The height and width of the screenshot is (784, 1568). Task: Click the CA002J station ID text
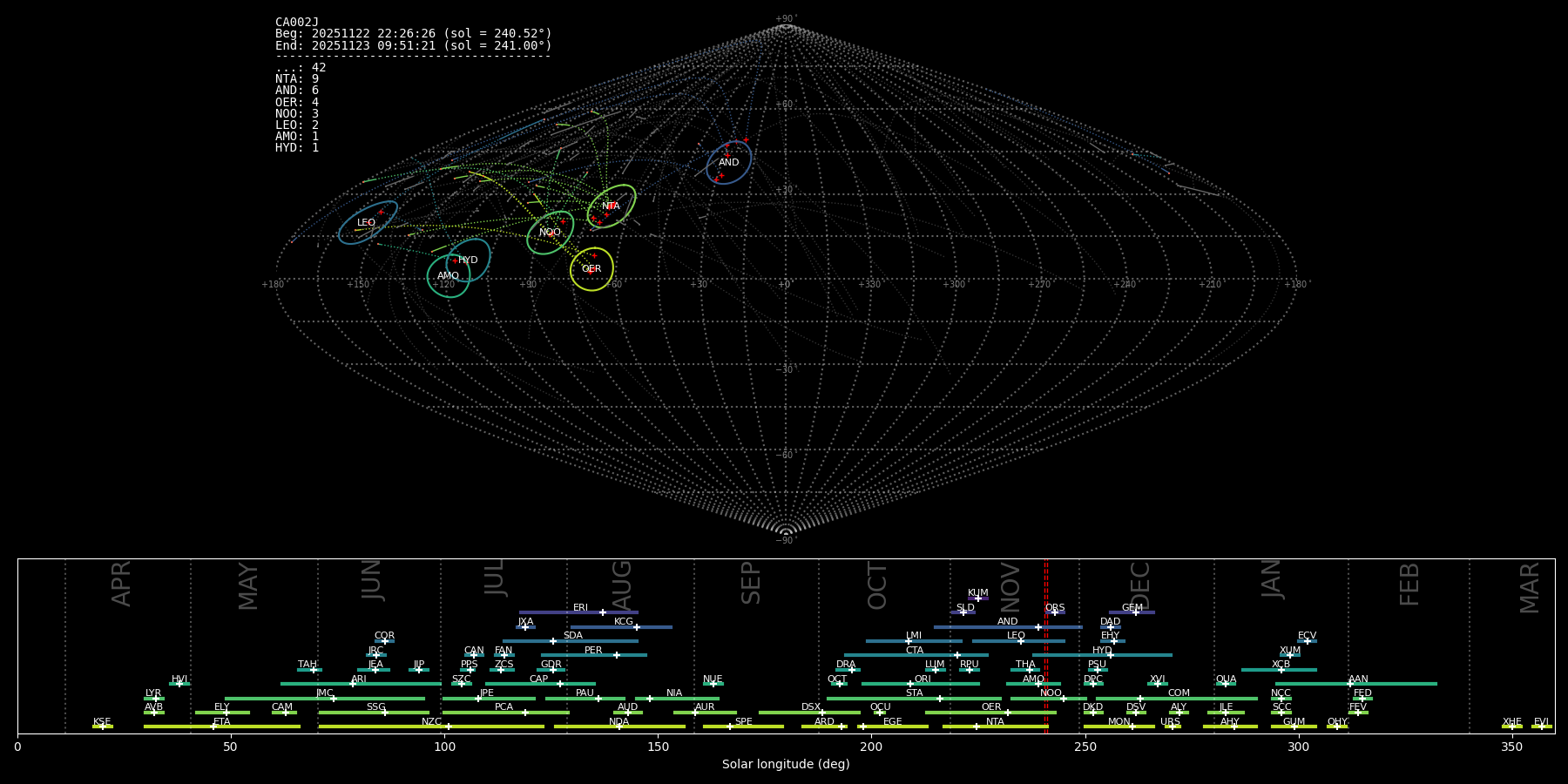pyautogui.click(x=297, y=22)
